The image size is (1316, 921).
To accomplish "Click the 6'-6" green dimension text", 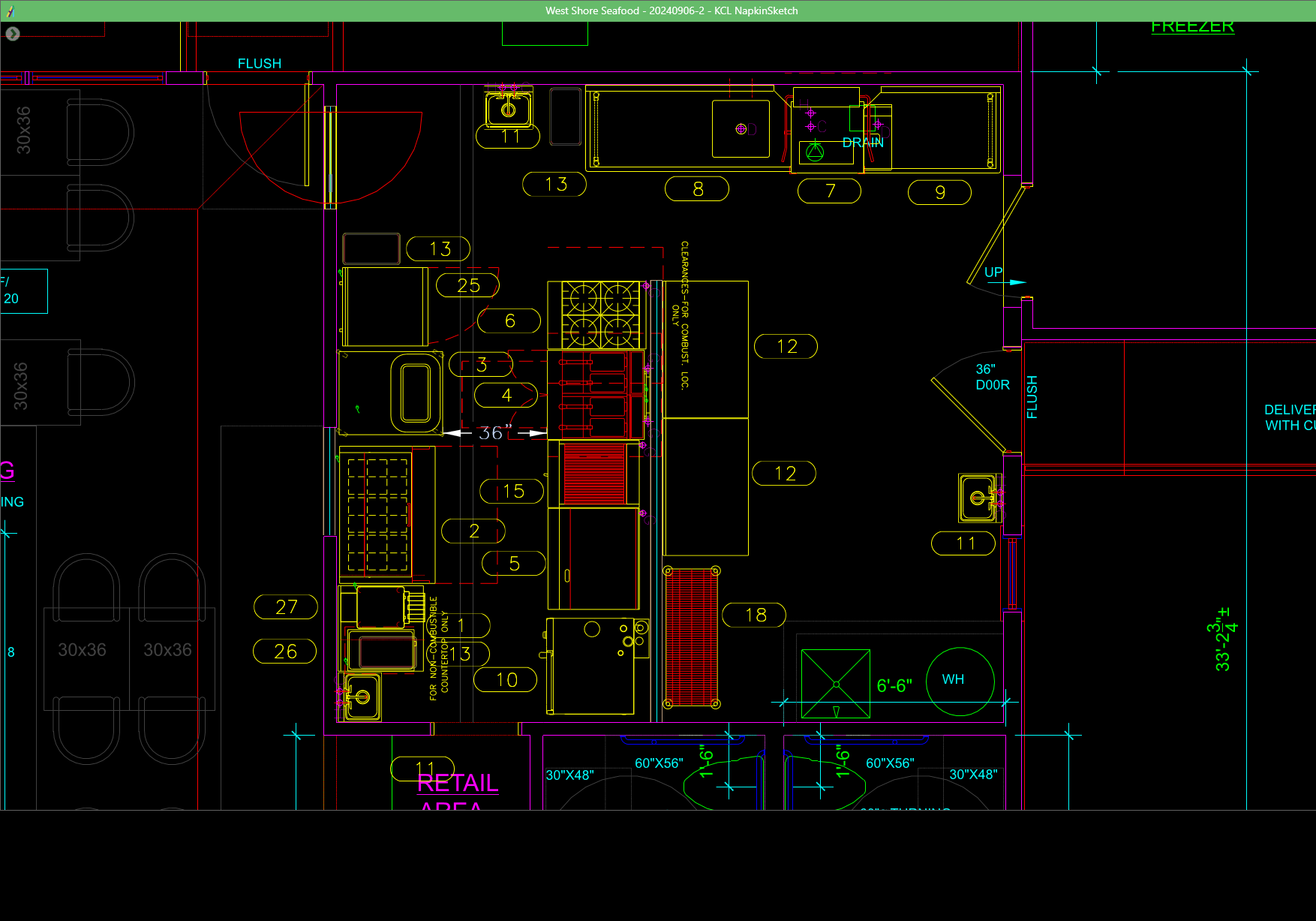I will [894, 685].
